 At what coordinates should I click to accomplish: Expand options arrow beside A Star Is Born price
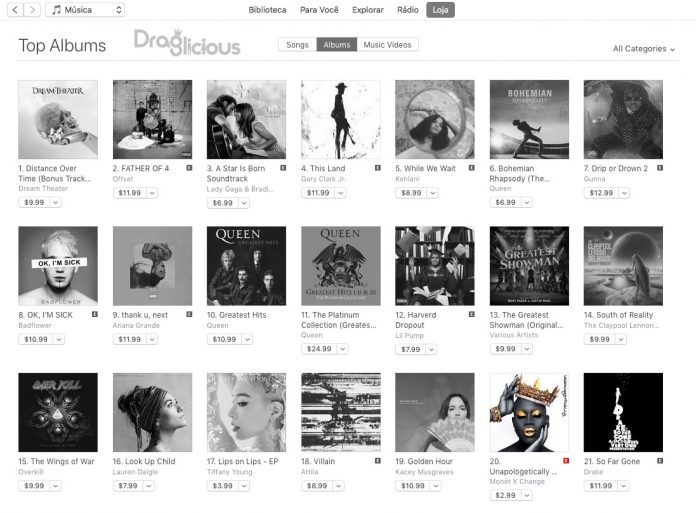[244, 203]
